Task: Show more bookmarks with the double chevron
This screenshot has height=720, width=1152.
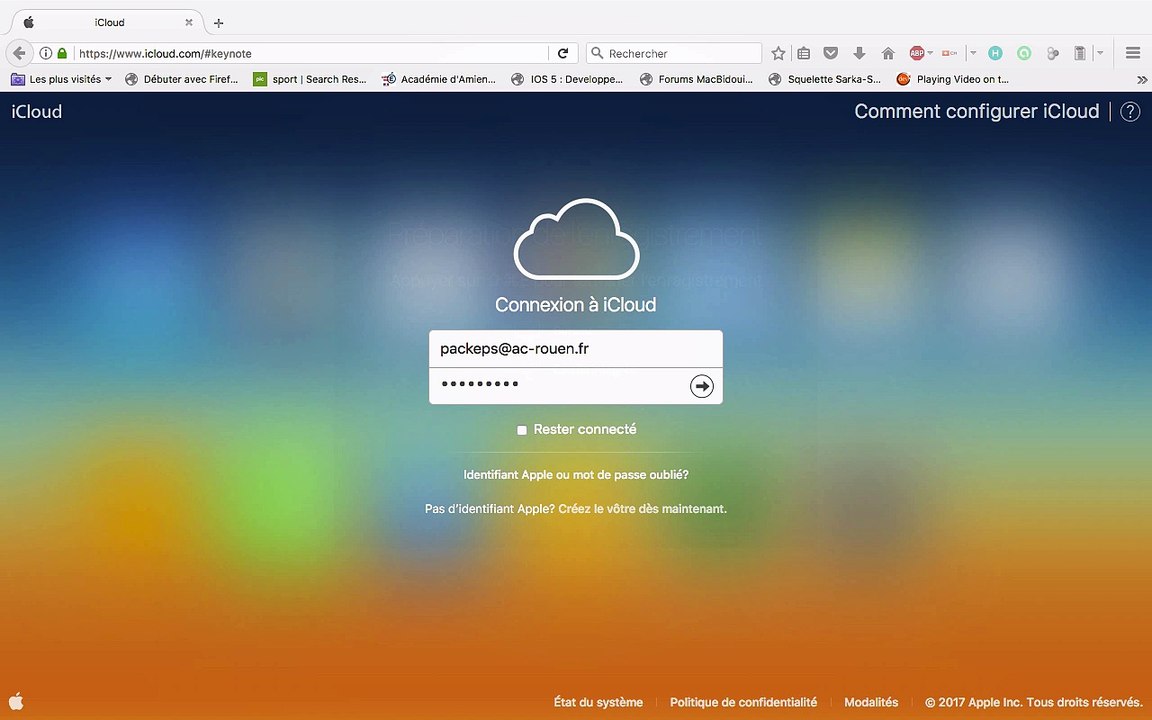Action: tap(1142, 79)
